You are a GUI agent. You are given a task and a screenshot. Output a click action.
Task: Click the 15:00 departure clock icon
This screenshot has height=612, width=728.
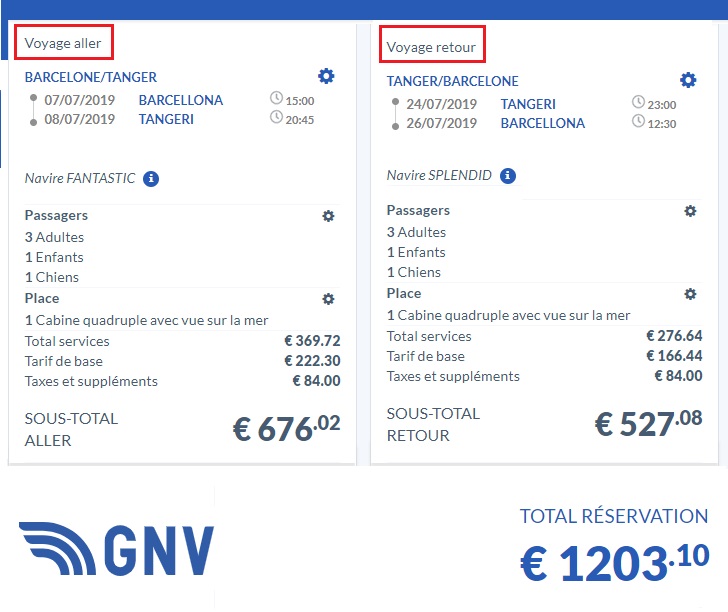[276, 100]
